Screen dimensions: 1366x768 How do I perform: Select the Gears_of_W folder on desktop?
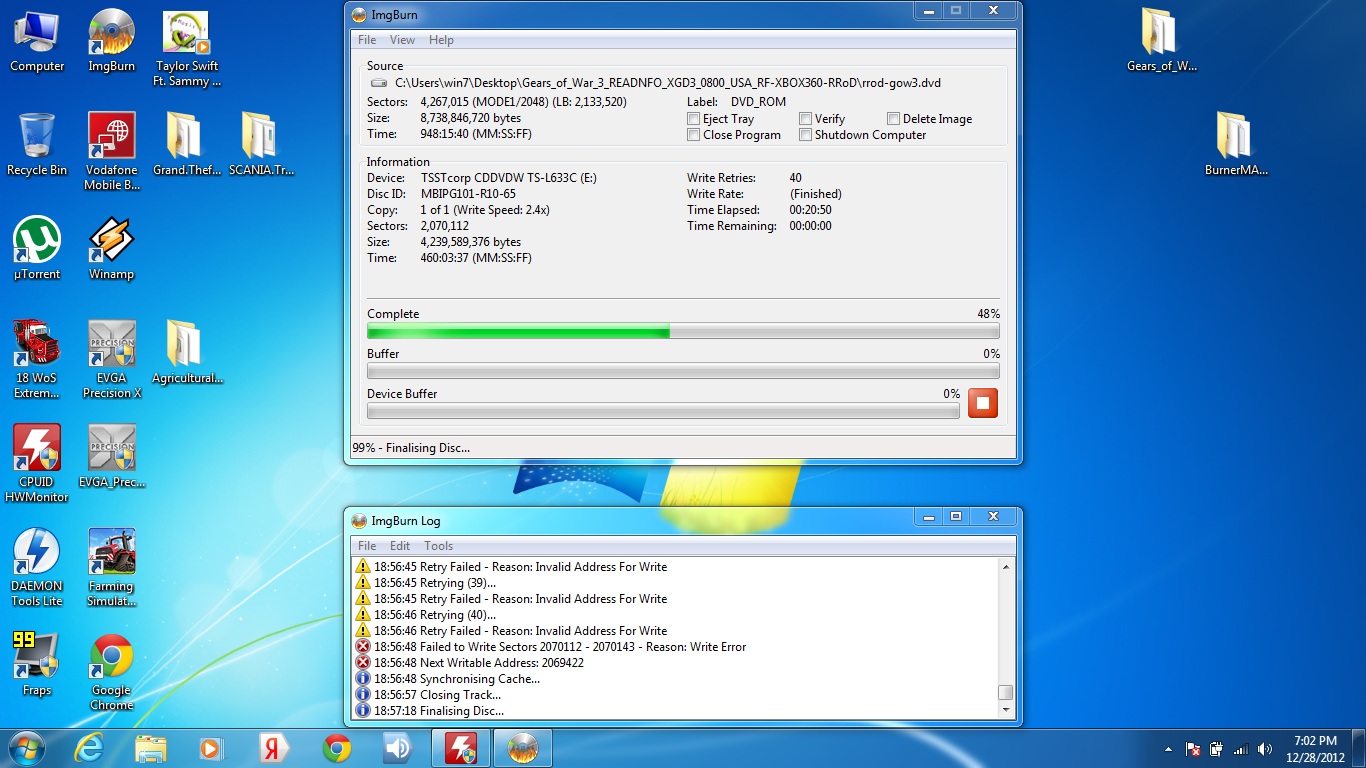click(1161, 42)
